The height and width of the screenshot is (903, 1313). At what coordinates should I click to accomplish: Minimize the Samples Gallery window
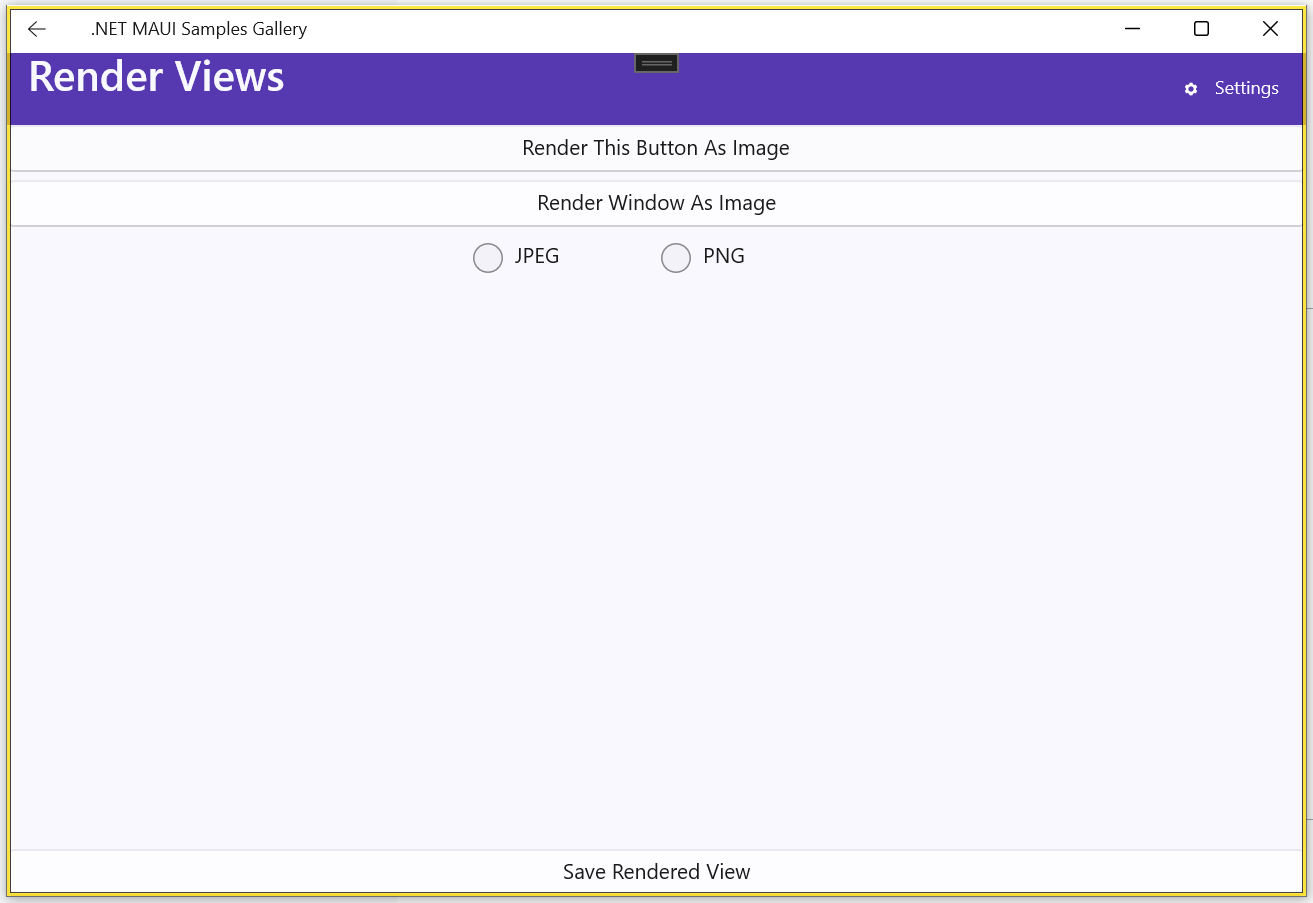(x=1132, y=29)
